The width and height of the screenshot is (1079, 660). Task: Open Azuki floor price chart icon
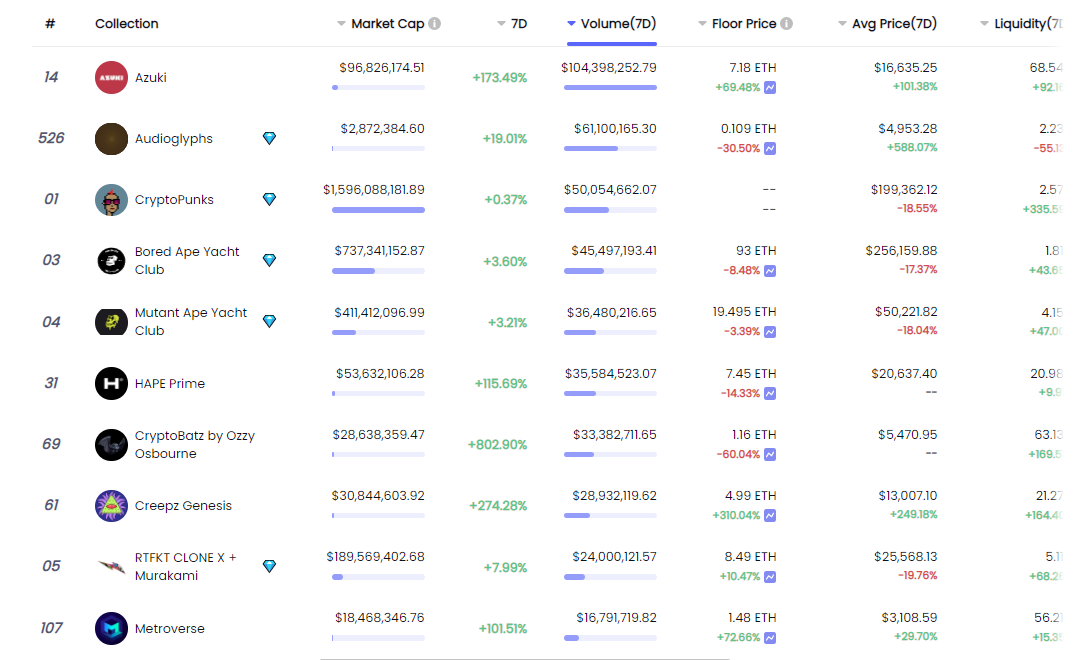coord(770,87)
